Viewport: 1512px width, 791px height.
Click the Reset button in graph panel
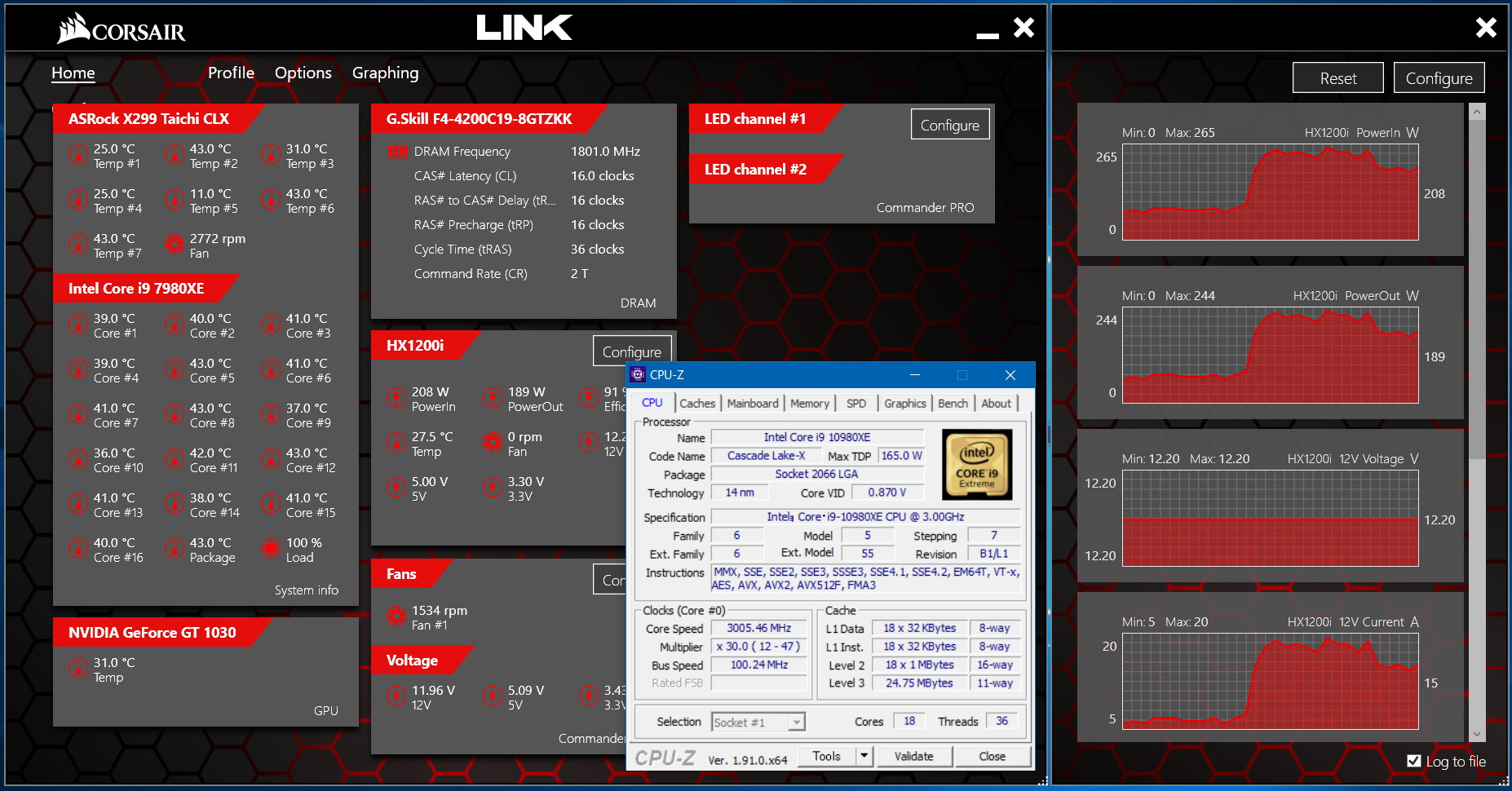pyautogui.click(x=1338, y=78)
